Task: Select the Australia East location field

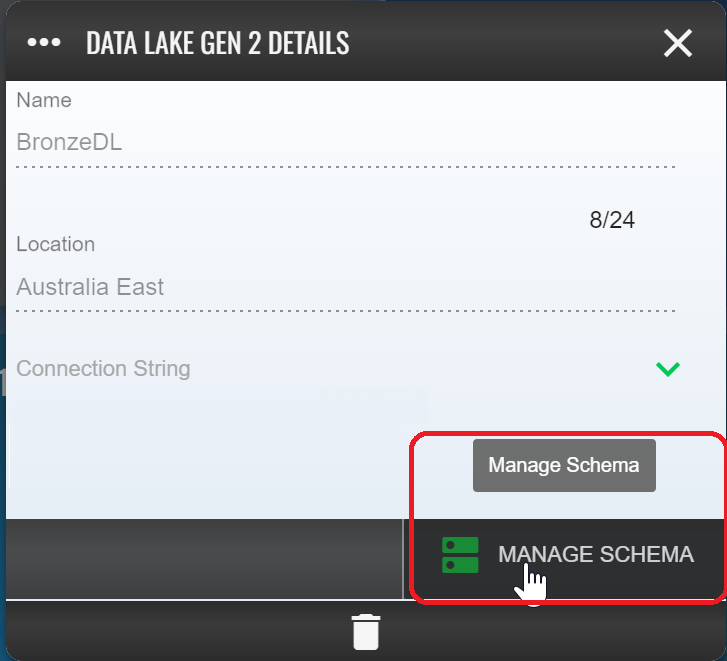Action: tap(345, 286)
